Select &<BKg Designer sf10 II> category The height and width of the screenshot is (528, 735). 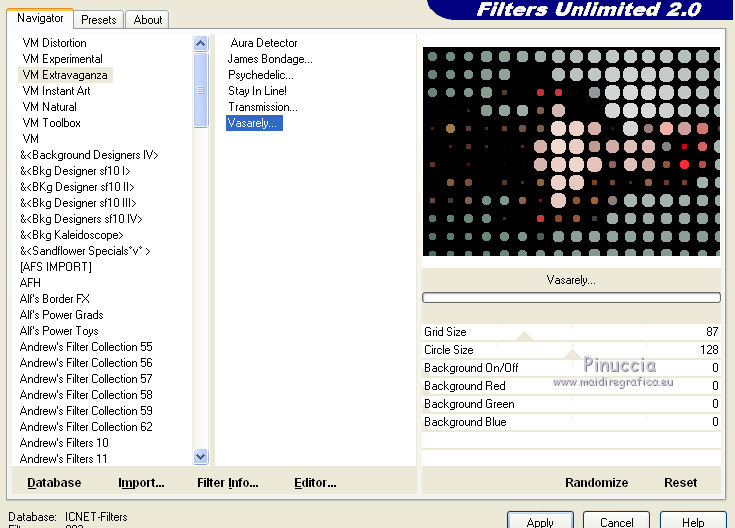(x=77, y=187)
